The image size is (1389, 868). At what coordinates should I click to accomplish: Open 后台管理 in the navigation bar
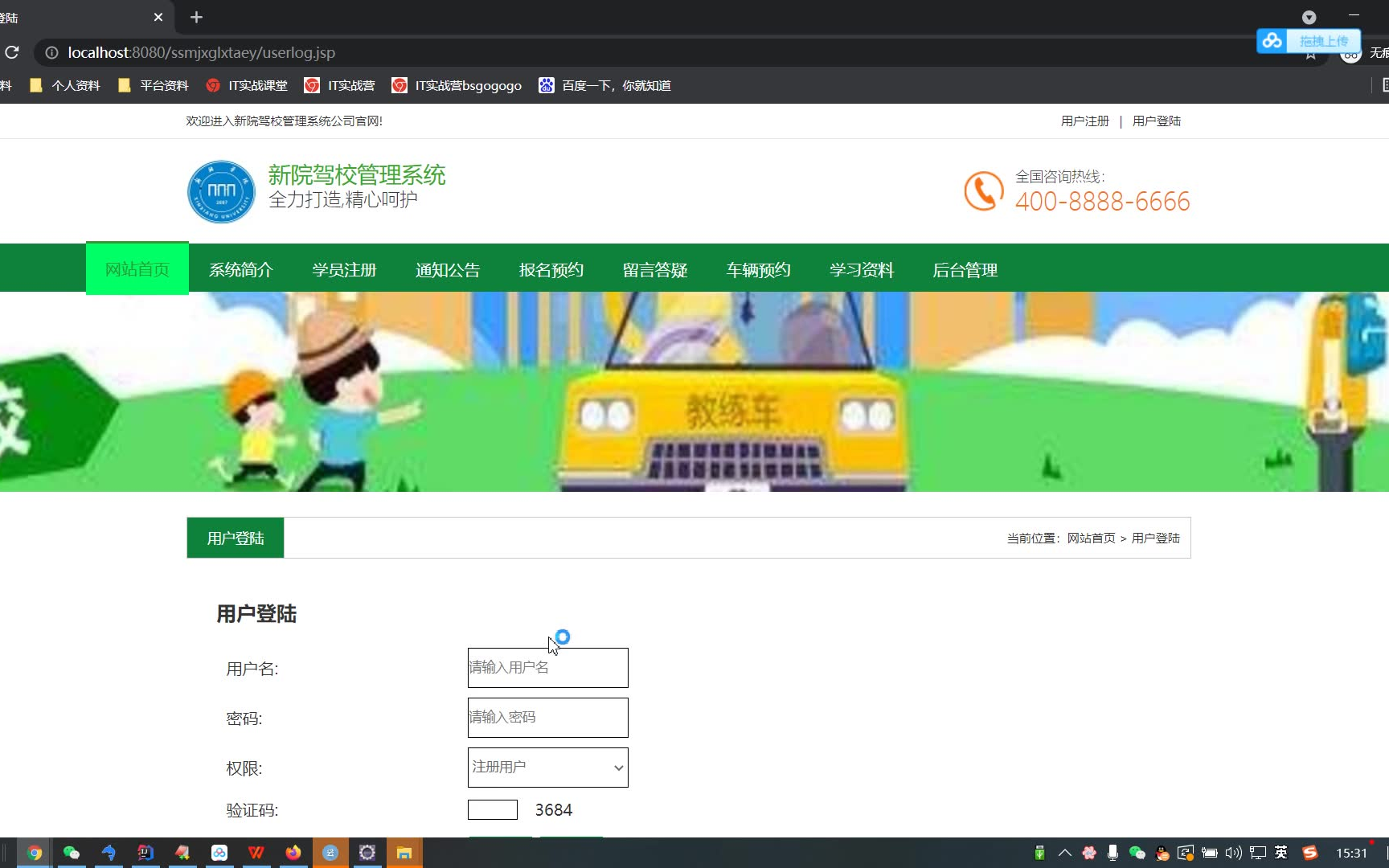965,270
